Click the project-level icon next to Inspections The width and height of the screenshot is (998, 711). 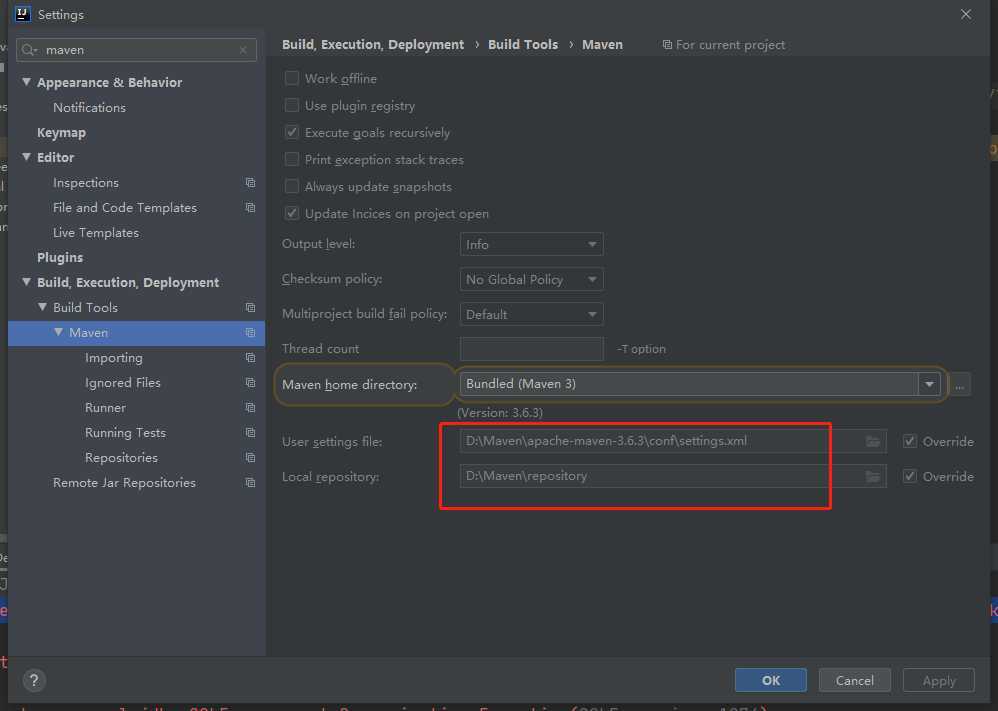[250, 183]
